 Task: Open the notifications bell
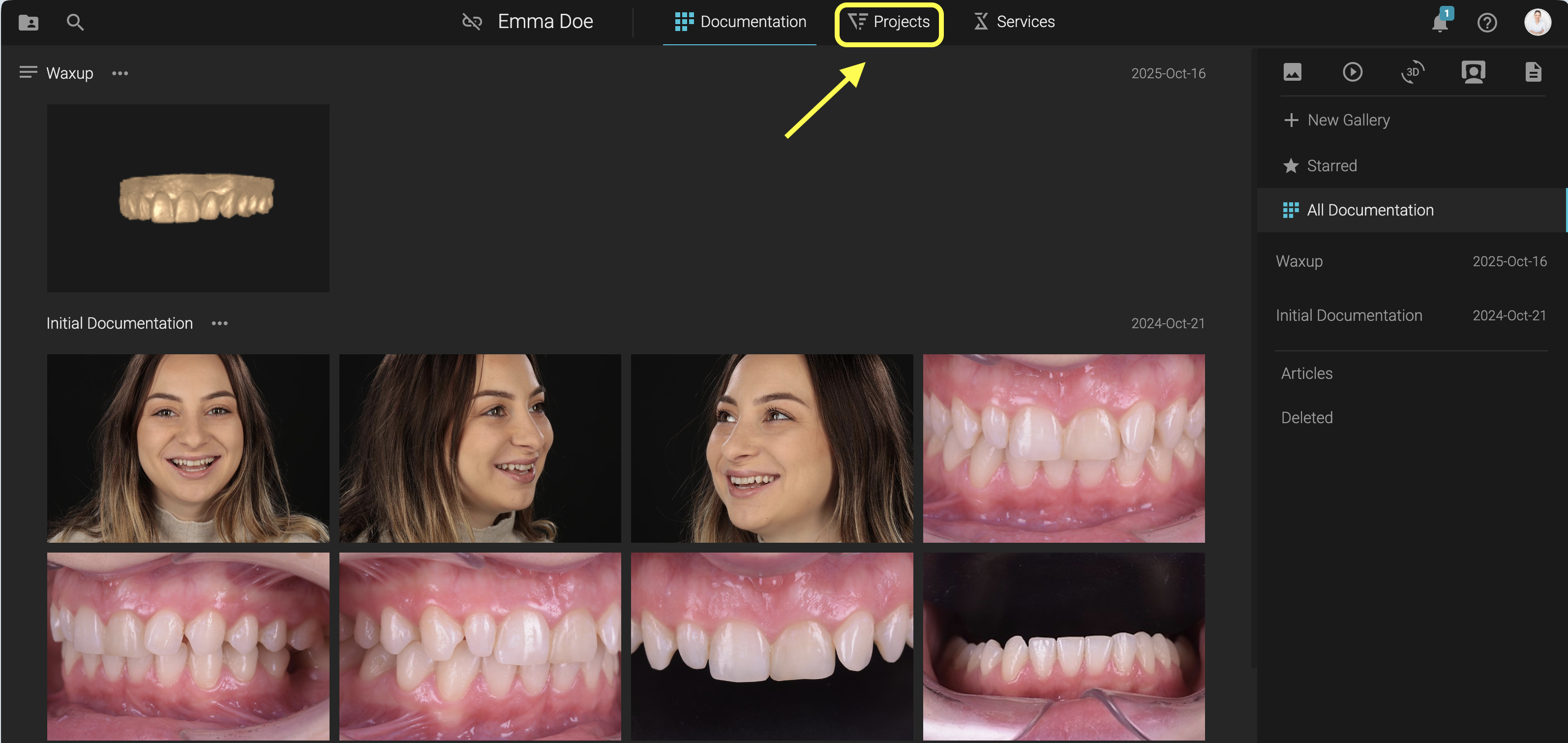tap(1440, 23)
